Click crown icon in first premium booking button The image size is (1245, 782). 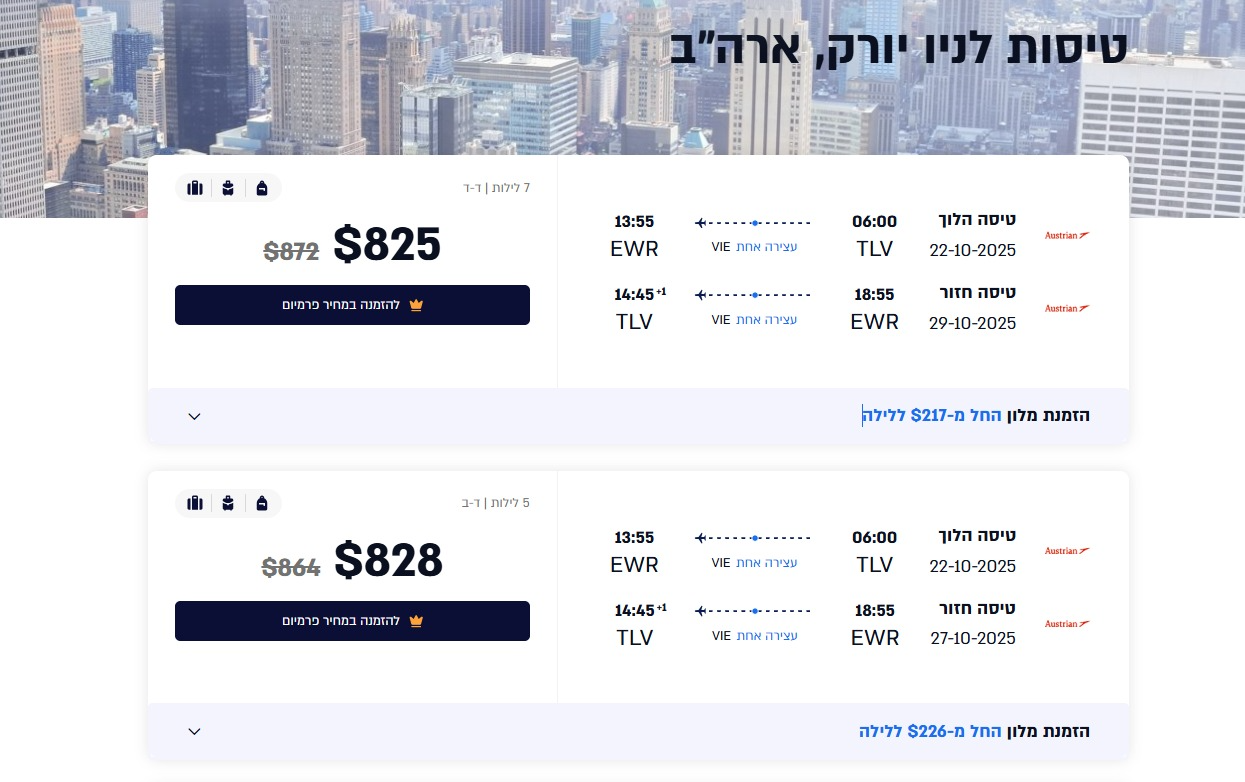click(x=416, y=305)
